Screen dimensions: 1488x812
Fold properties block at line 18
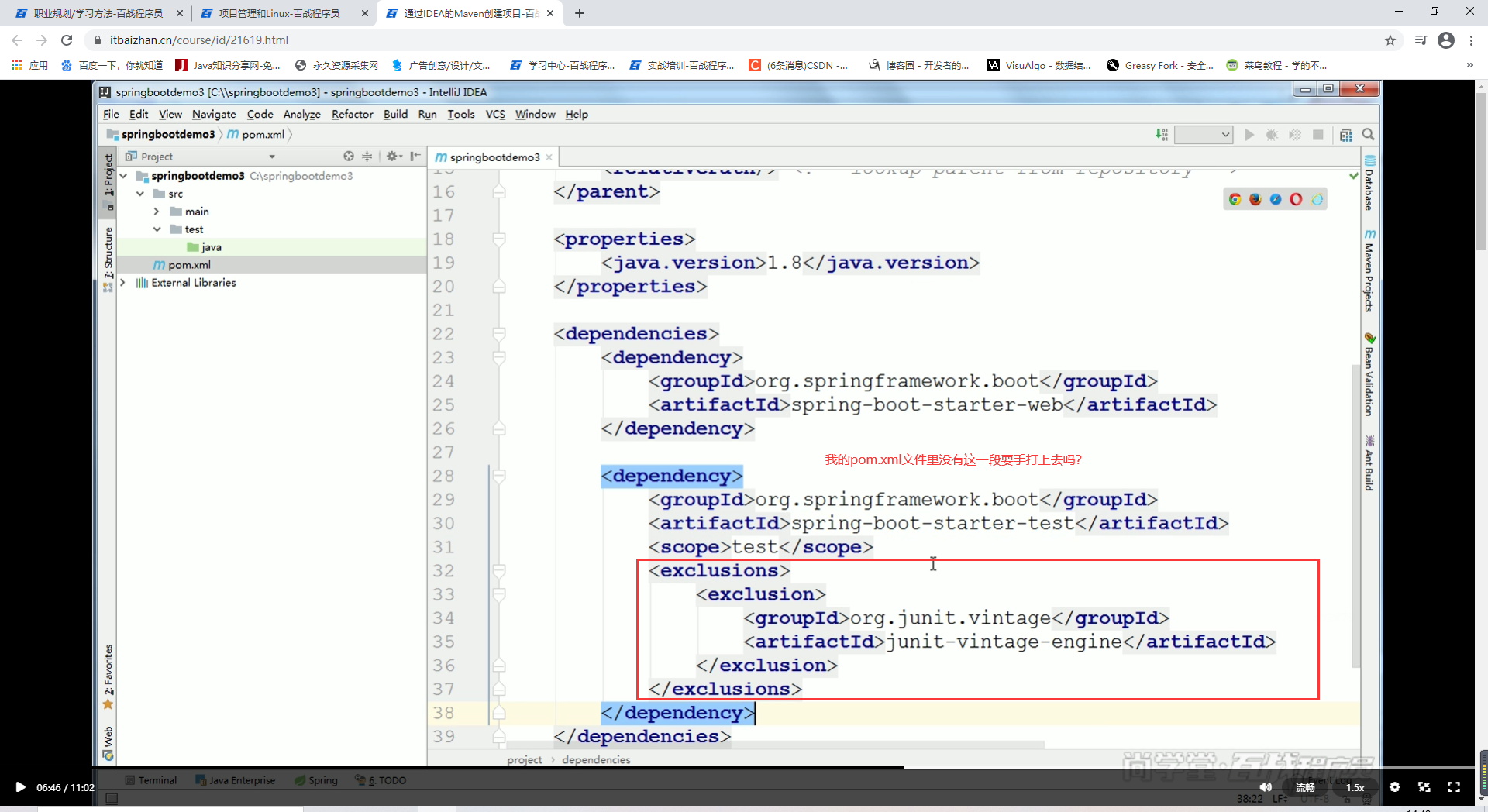(x=499, y=239)
